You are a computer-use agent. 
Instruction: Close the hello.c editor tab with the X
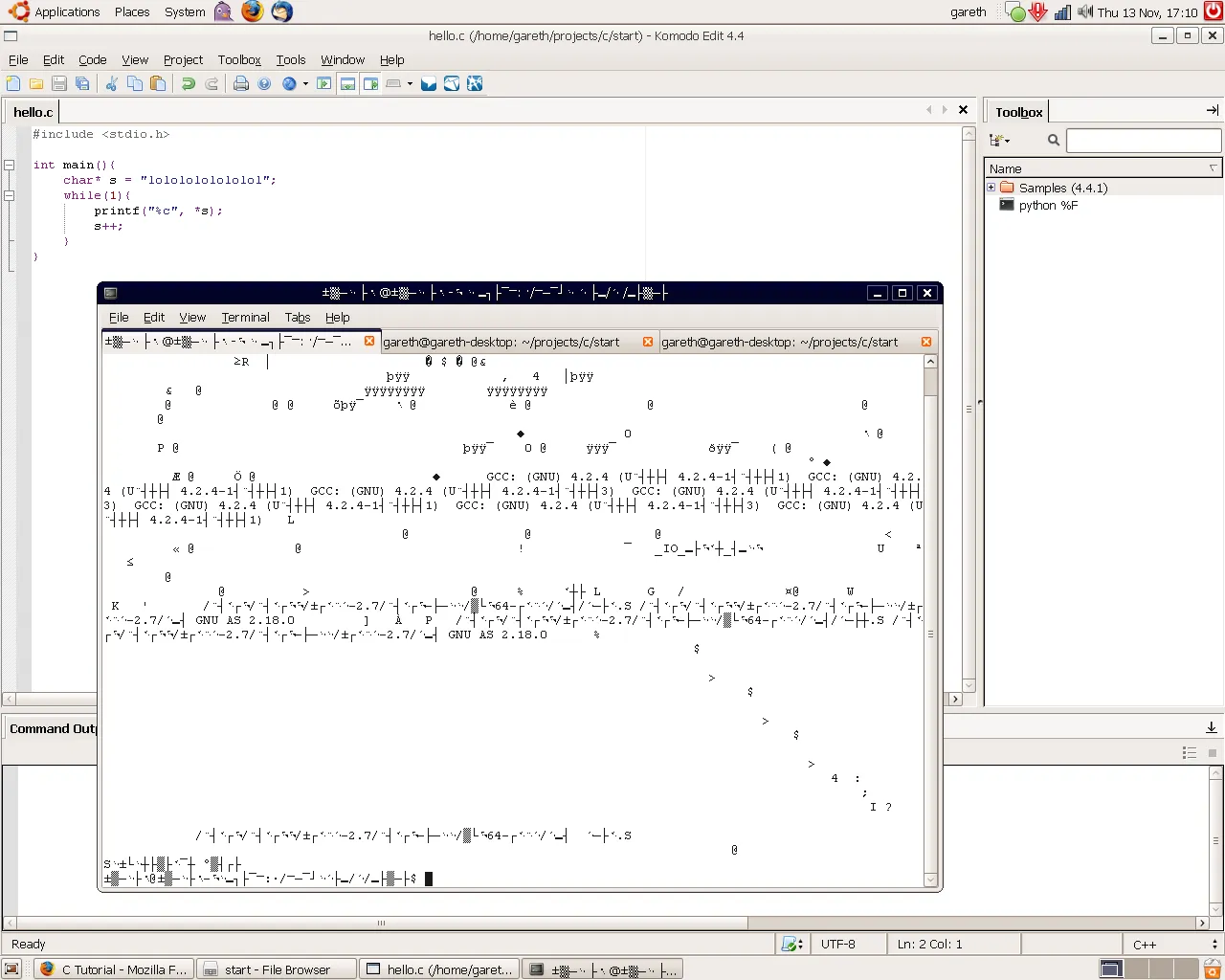click(x=963, y=110)
